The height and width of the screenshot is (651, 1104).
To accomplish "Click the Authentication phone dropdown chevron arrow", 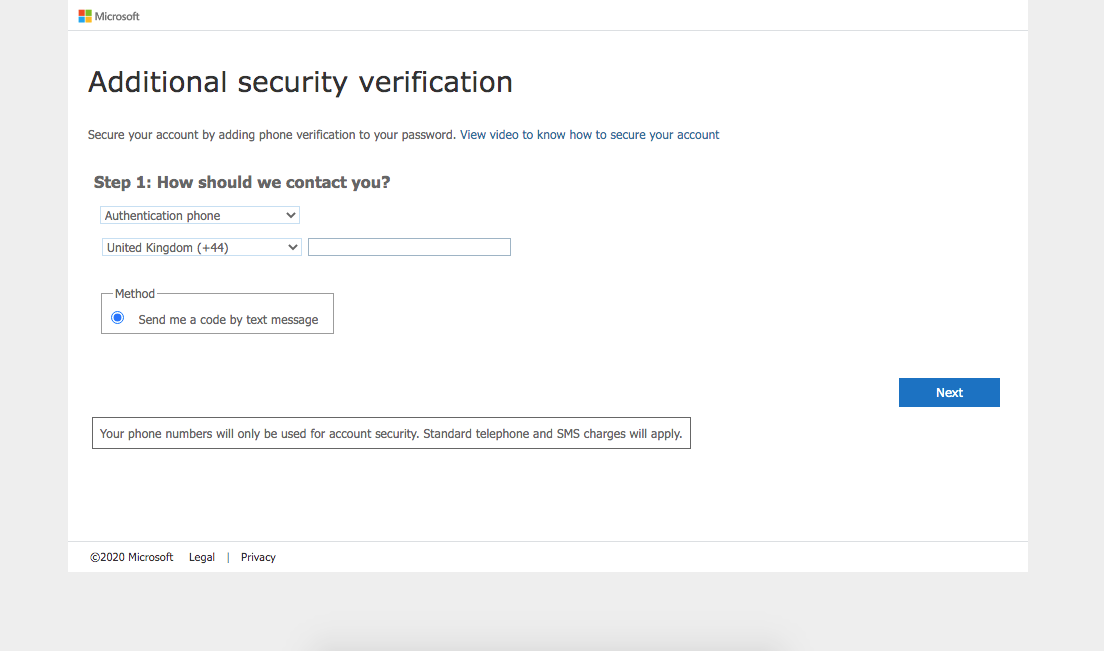I will 290,215.
